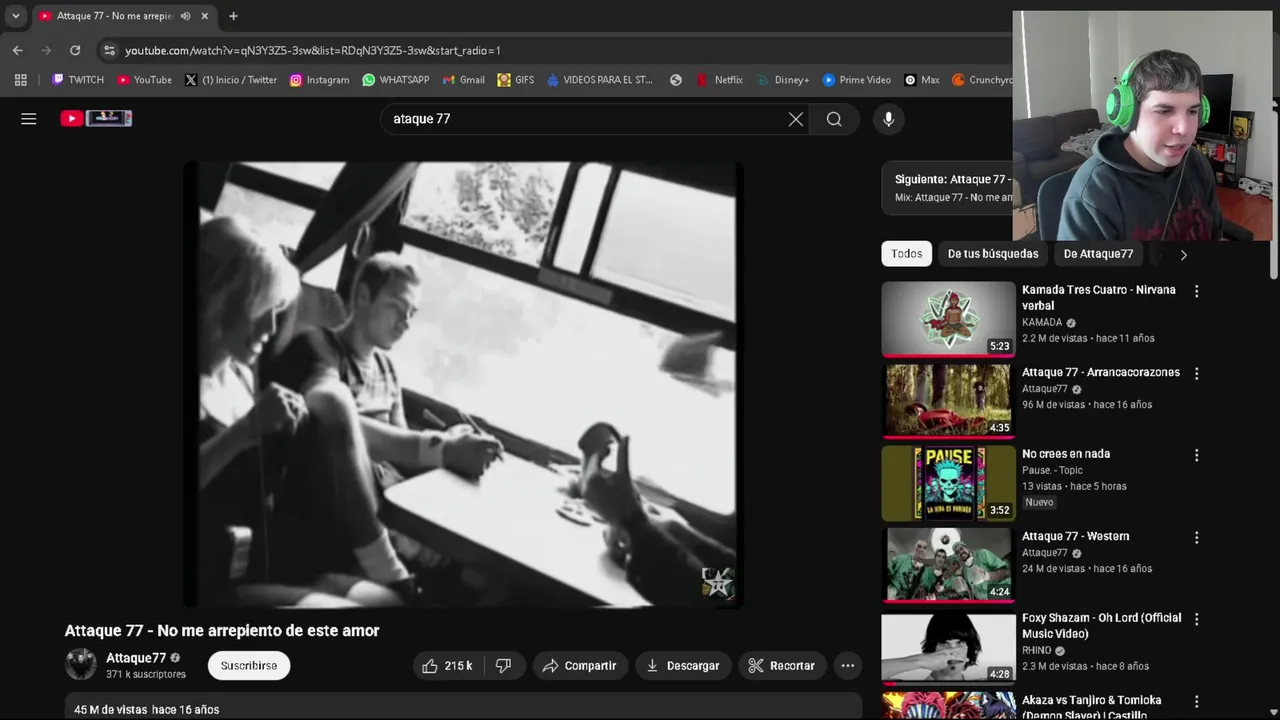Click the KAMADA channel name
Image resolution: width=1280 pixels, height=720 pixels.
tap(1042, 323)
